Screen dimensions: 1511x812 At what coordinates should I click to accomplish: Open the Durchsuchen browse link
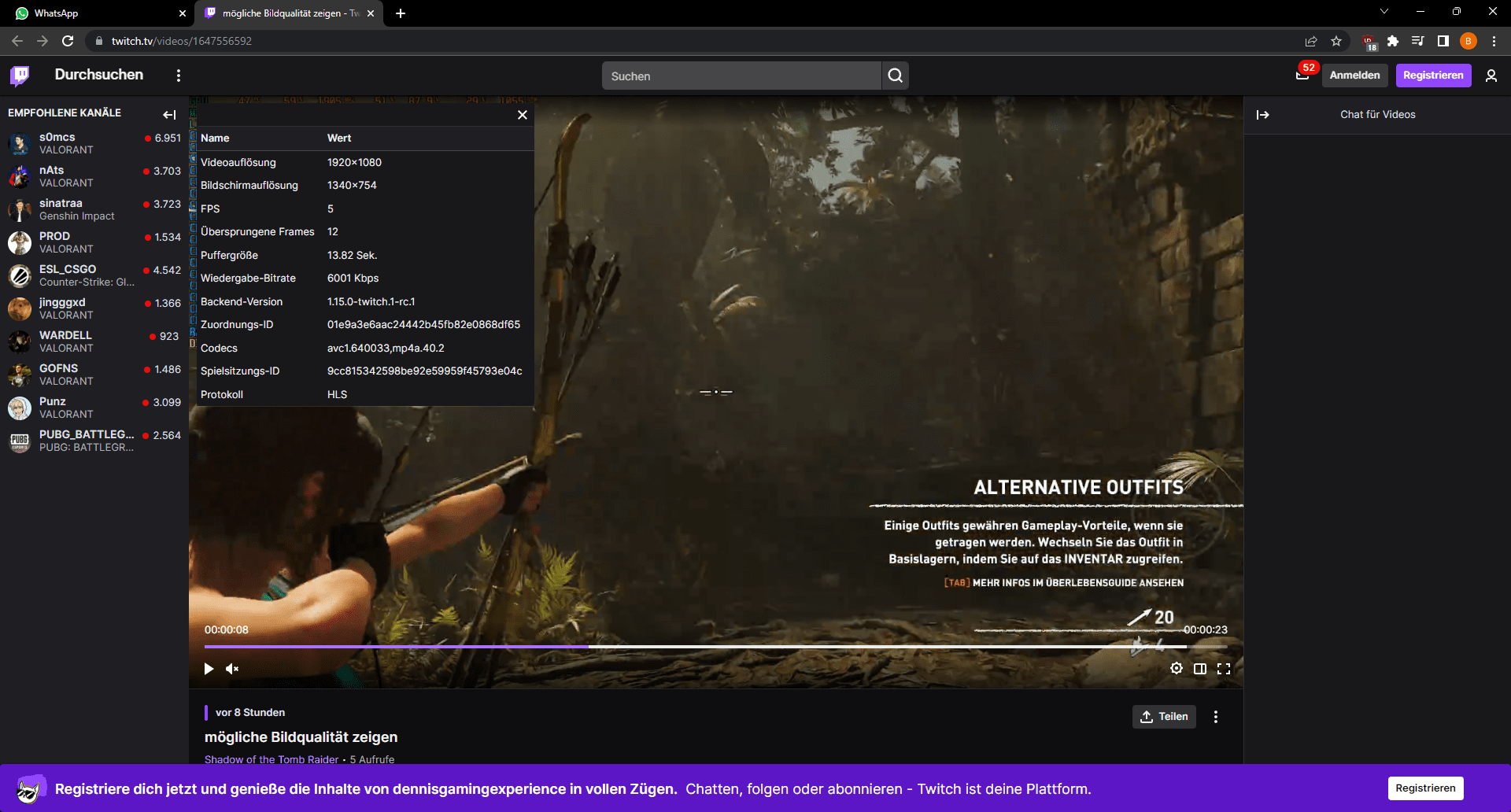coord(99,75)
